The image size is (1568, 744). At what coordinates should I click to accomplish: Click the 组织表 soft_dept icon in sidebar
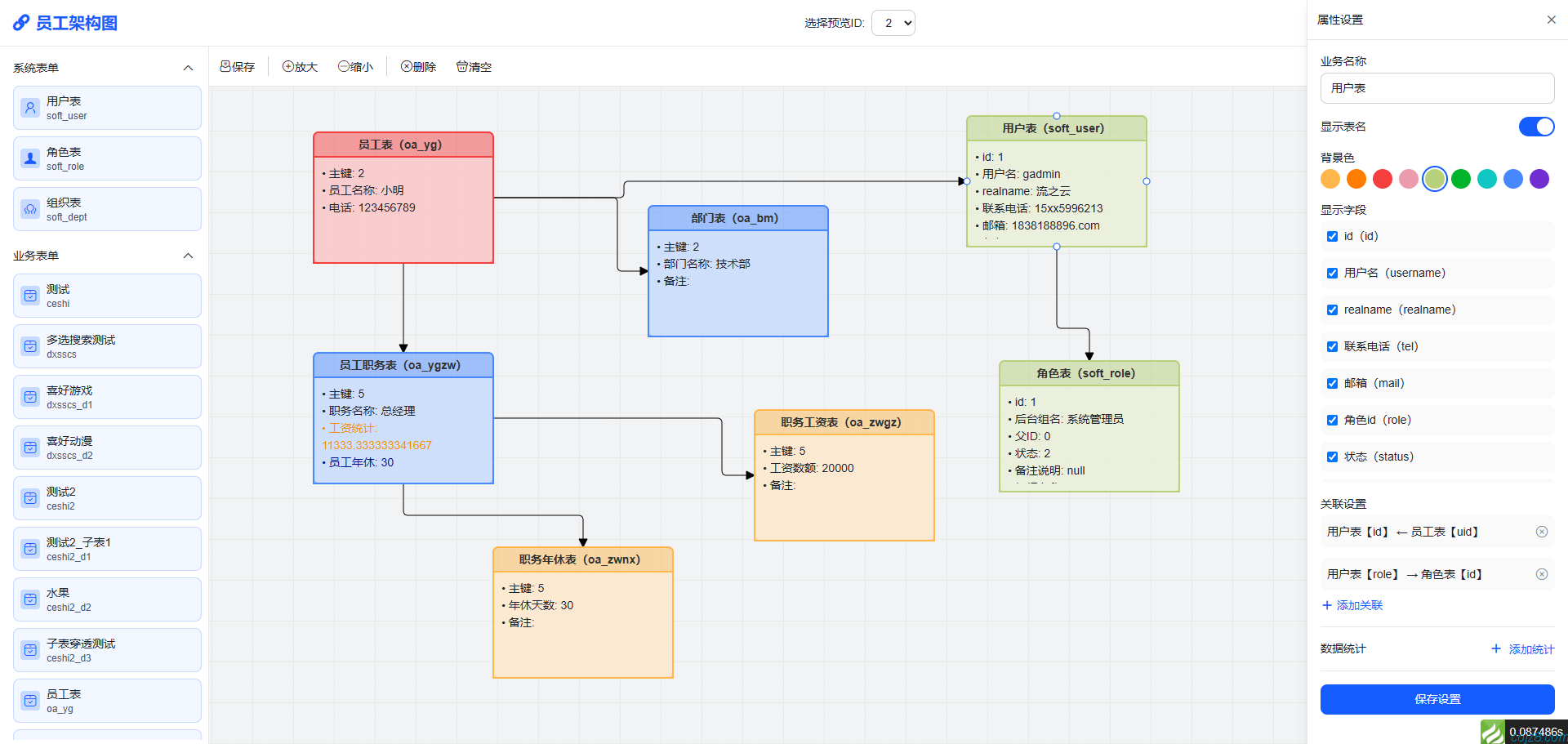point(30,208)
